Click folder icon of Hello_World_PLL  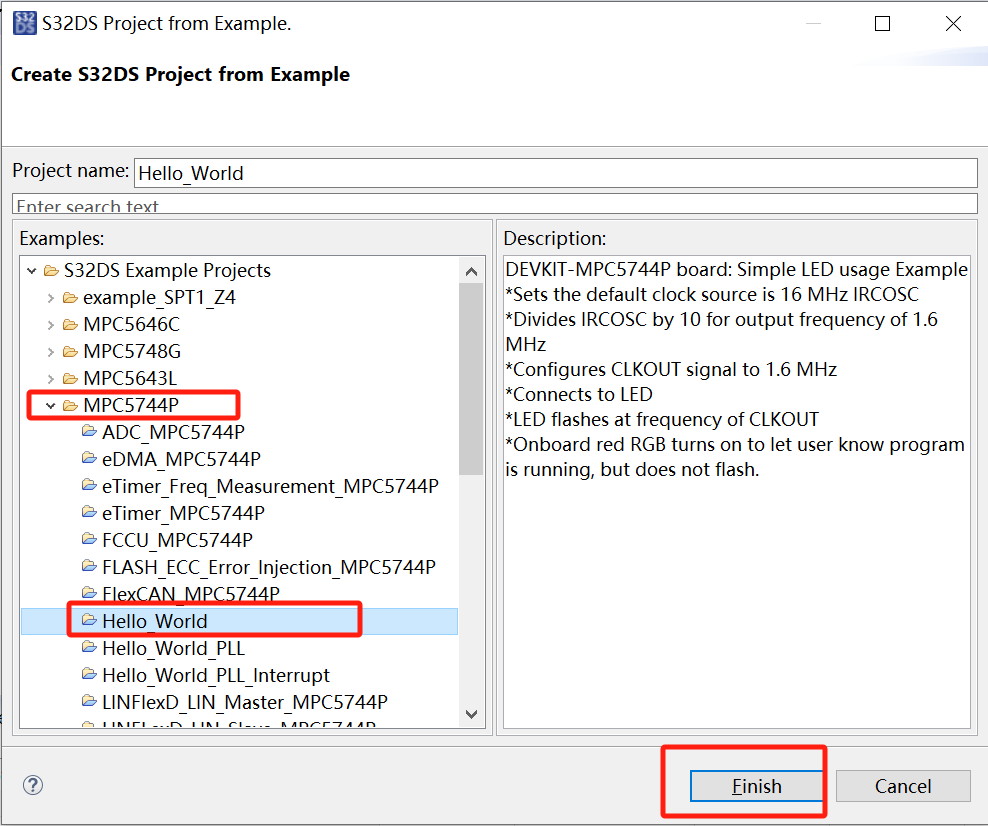[89, 647]
